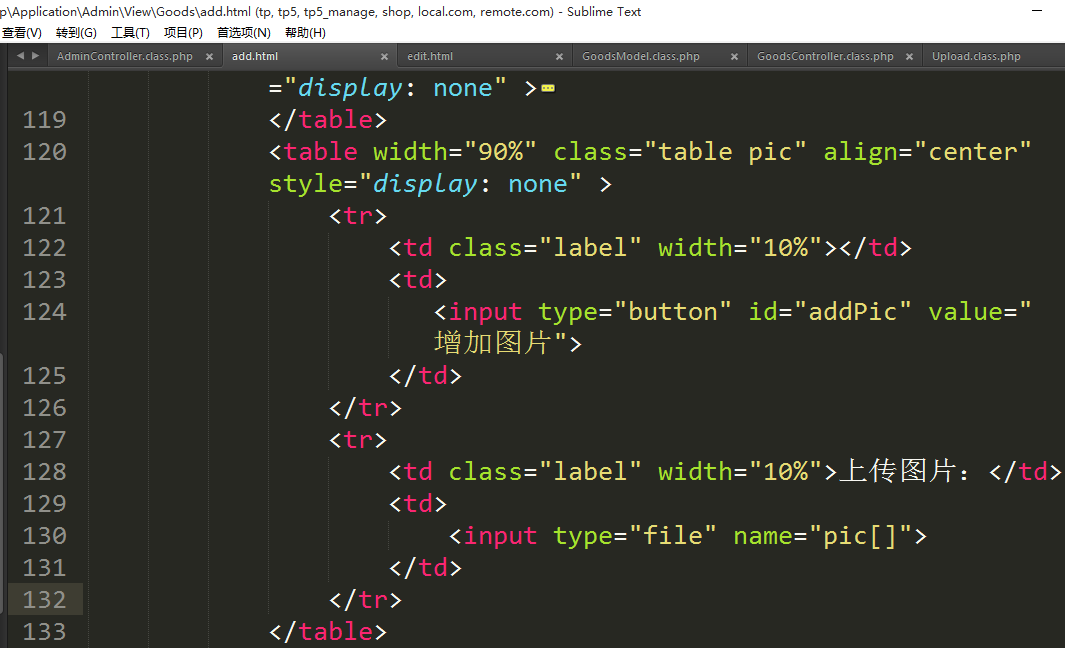This screenshot has height=648, width=1065.
Task: Switch to the Upload.class.php tab
Action: tap(976, 57)
